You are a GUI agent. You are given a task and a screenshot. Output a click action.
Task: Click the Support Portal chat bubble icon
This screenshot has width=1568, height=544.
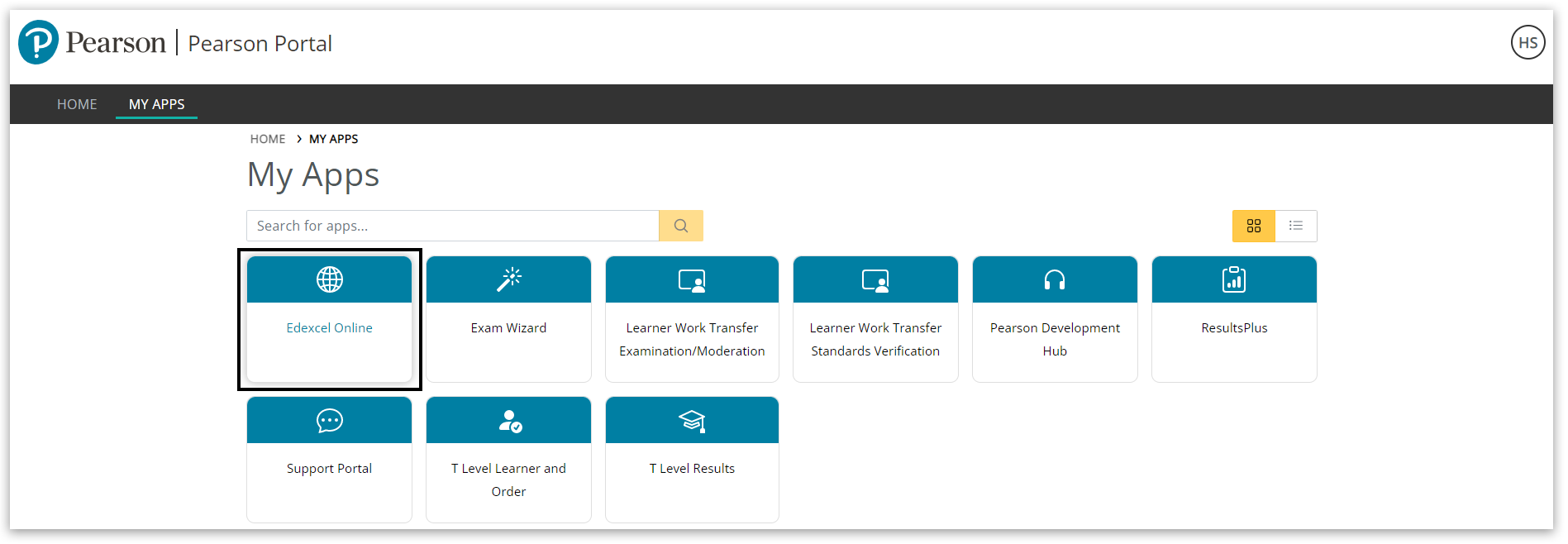[x=329, y=421]
